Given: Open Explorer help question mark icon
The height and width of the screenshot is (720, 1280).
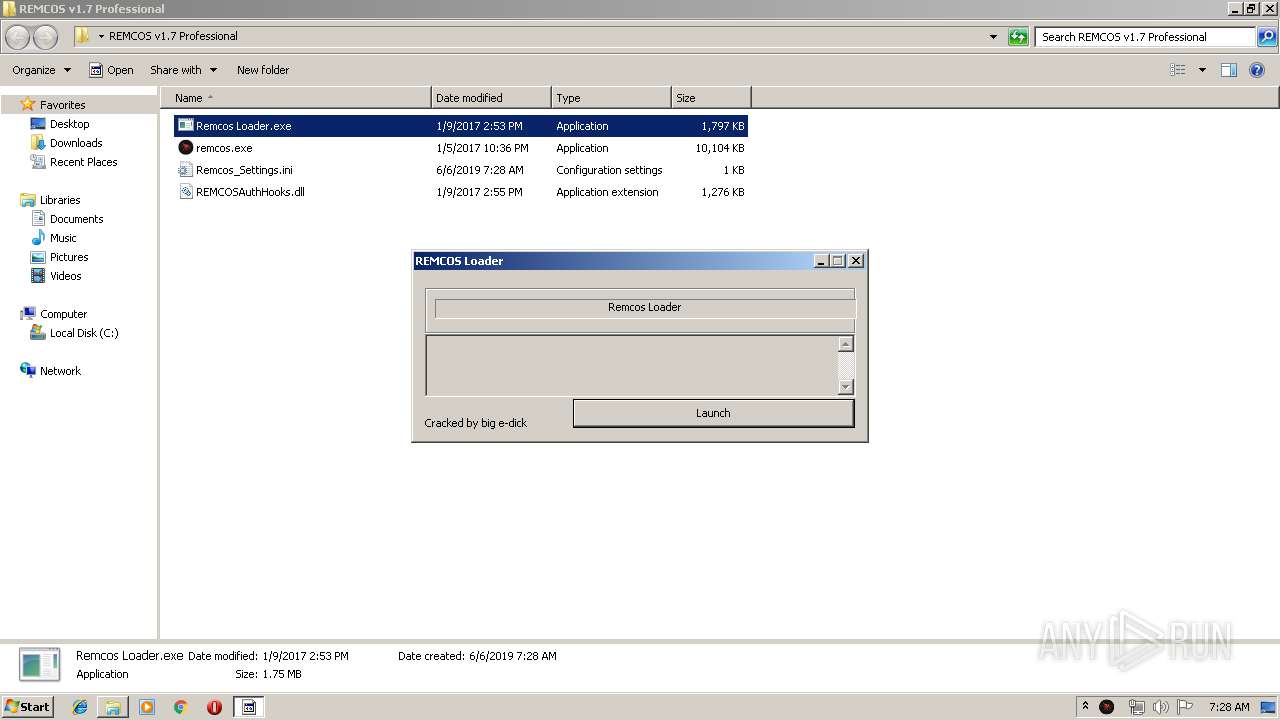Looking at the screenshot, I should 1258,70.
